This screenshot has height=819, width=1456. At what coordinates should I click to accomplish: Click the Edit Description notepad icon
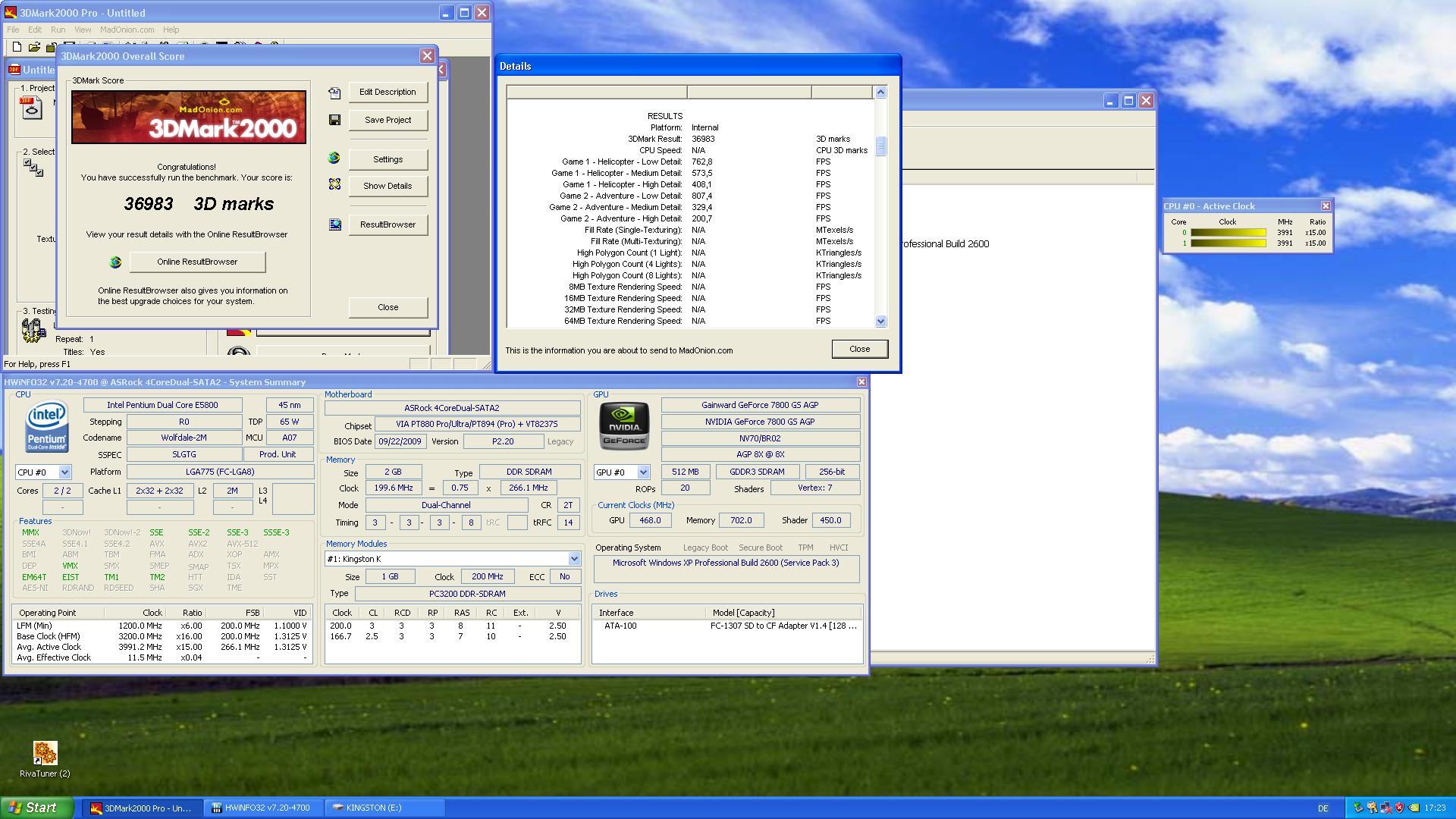(x=334, y=93)
